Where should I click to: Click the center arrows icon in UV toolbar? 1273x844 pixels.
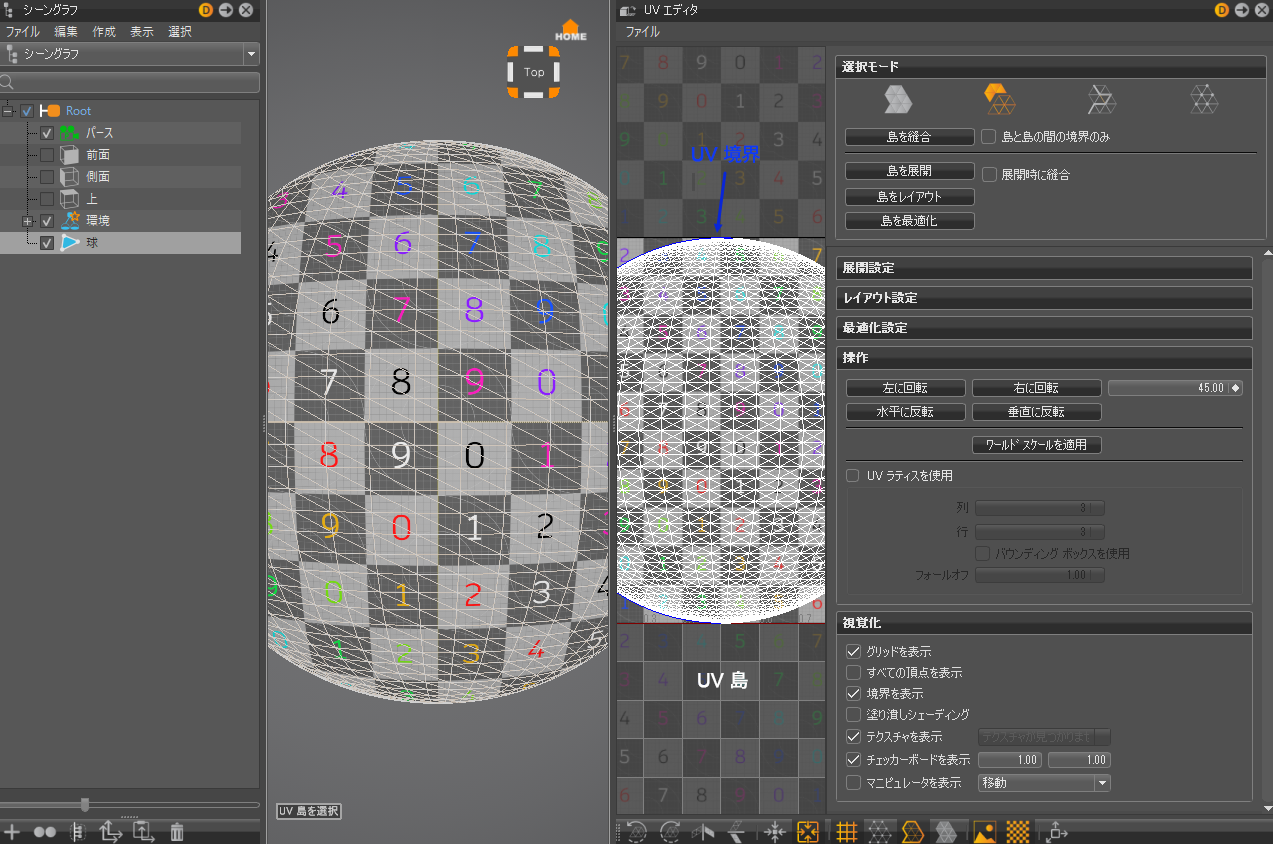point(775,830)
